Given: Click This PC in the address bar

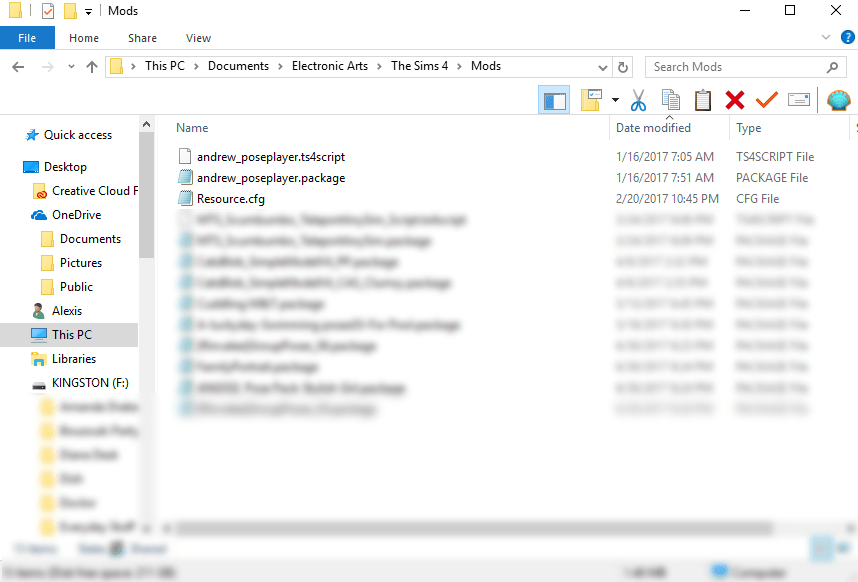Looking at the screenshot, I should pos(165,66).
